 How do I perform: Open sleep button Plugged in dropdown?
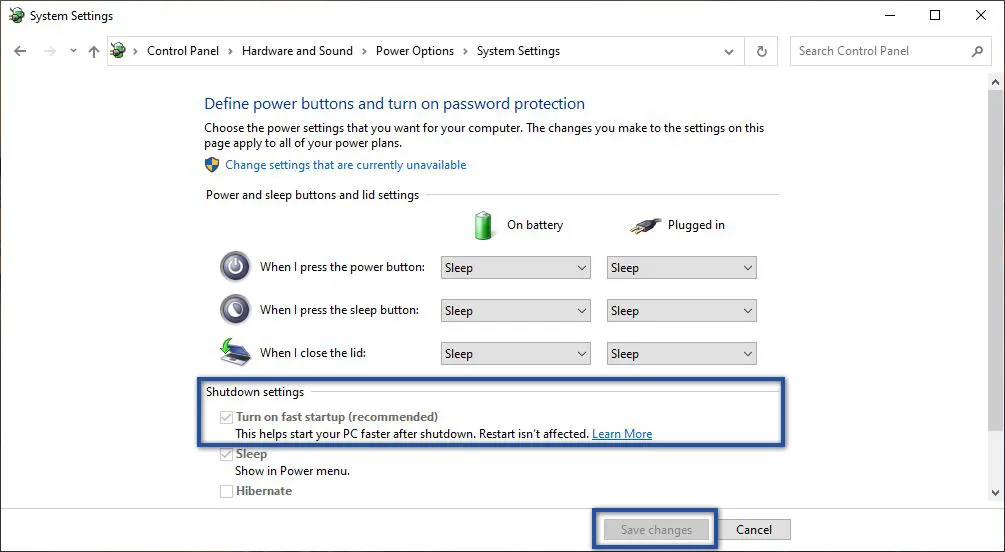(681, 311)
